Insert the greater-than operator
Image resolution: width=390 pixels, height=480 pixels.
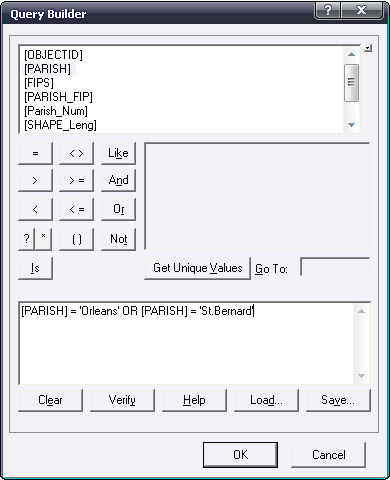click(35, 180)
